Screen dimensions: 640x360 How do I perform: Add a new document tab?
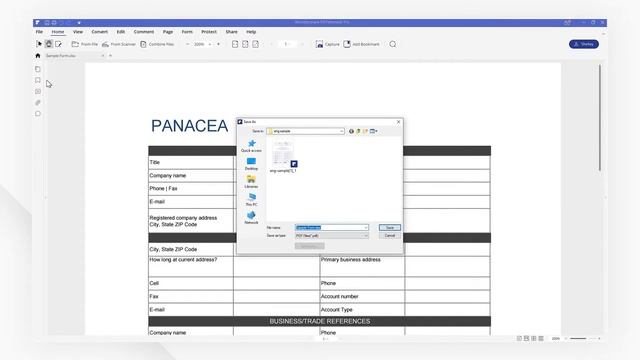tap(110, 56)
